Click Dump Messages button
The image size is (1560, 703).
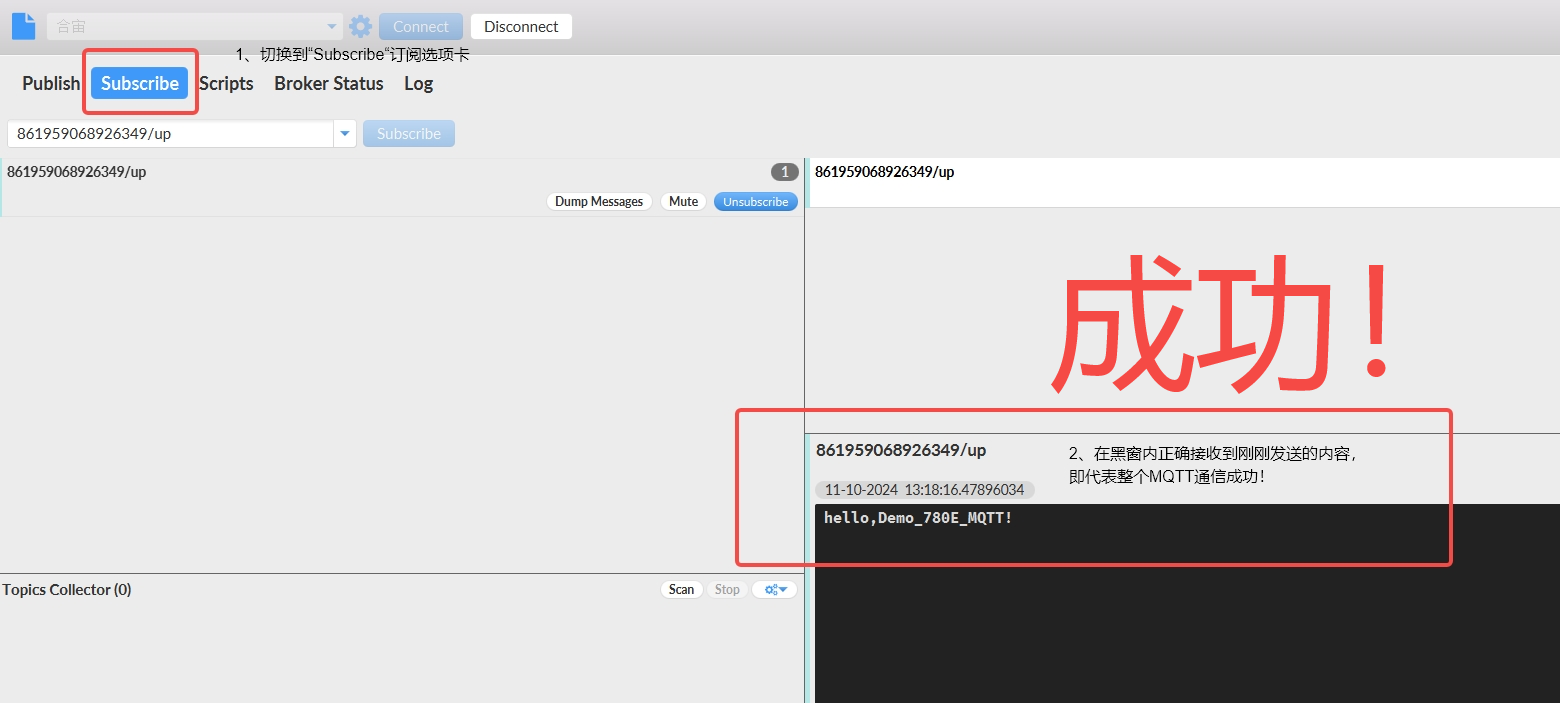599,201
